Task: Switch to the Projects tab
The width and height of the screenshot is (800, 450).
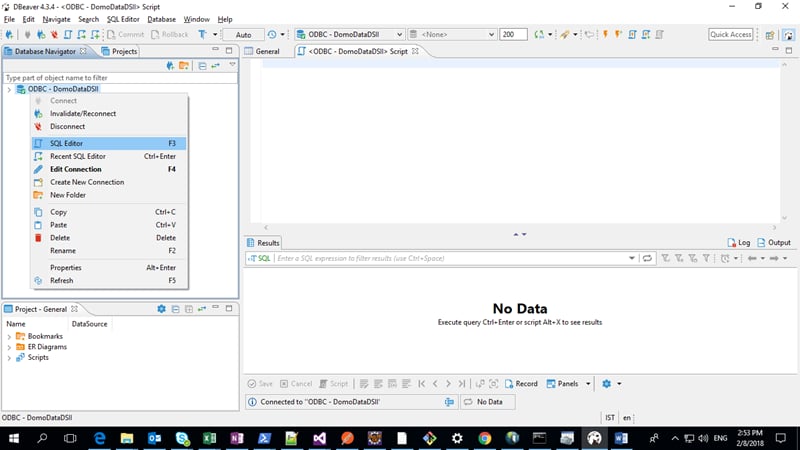Action: pos(119,51)
